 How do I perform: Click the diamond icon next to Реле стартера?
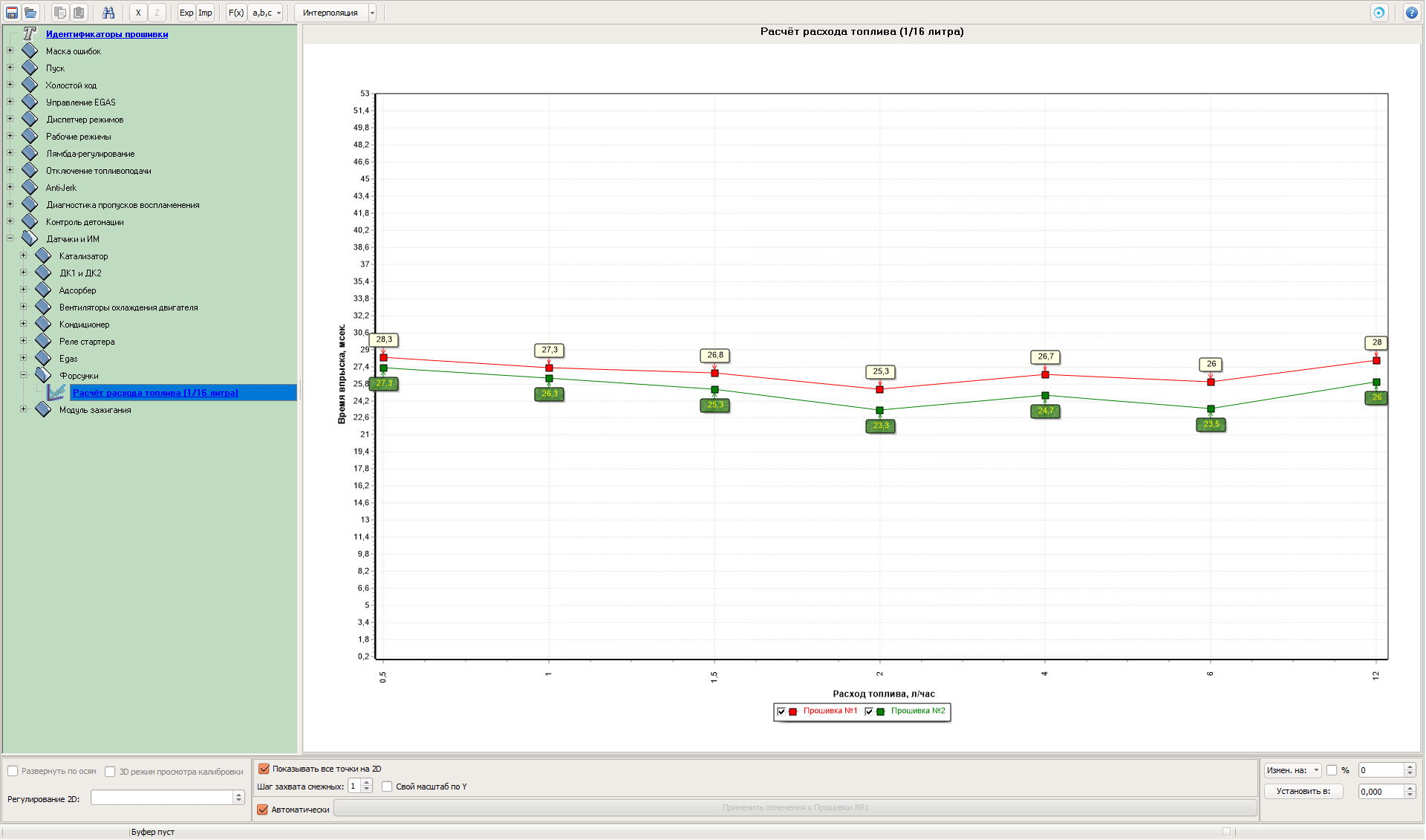(x=43, y=341)
